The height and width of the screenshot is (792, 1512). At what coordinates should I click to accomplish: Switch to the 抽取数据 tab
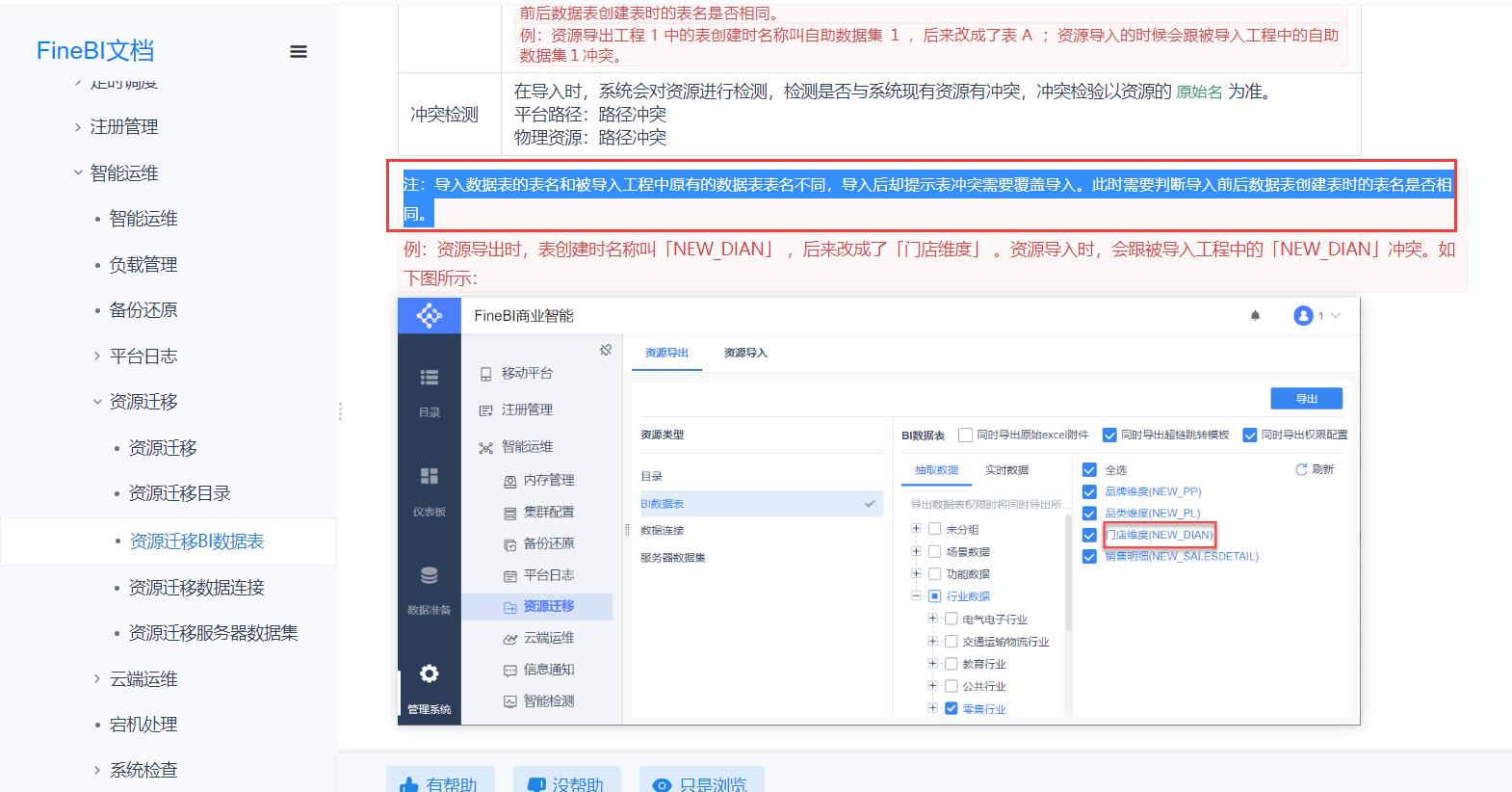[x=936, y=470]
